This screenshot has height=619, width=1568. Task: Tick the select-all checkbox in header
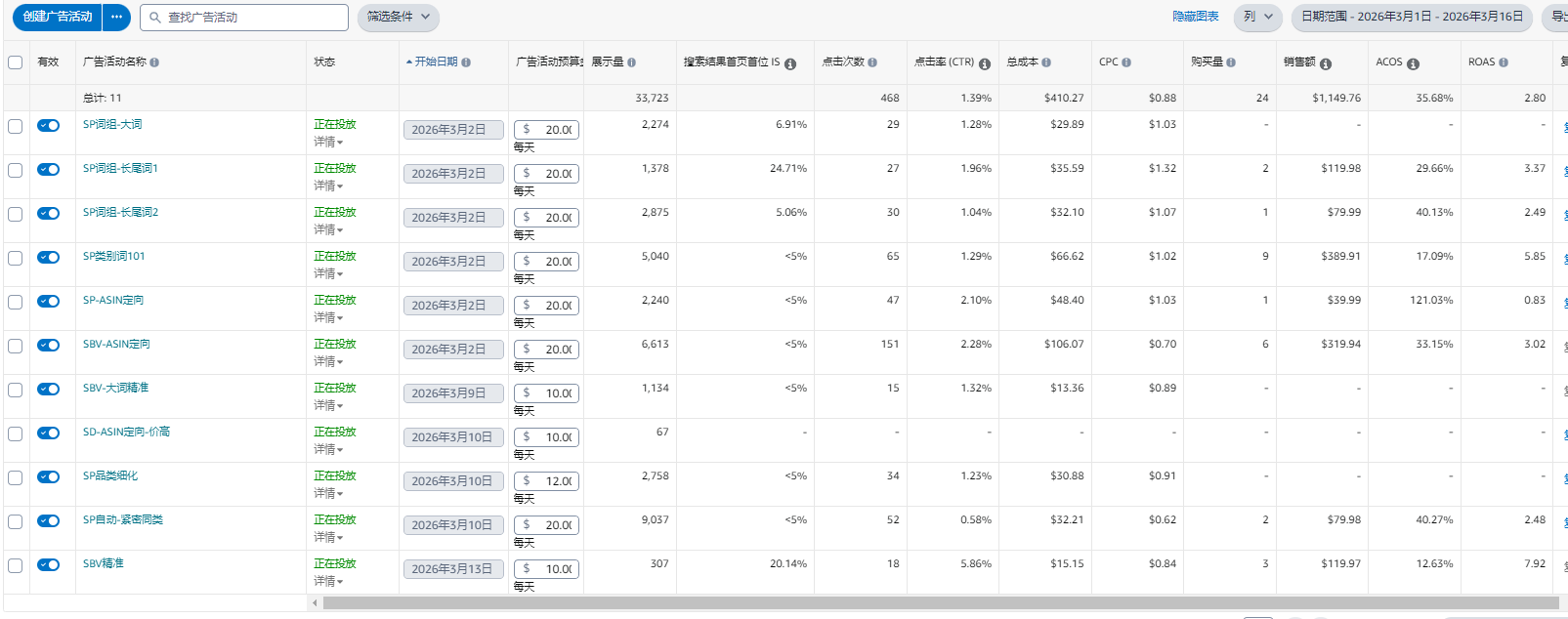16,62
